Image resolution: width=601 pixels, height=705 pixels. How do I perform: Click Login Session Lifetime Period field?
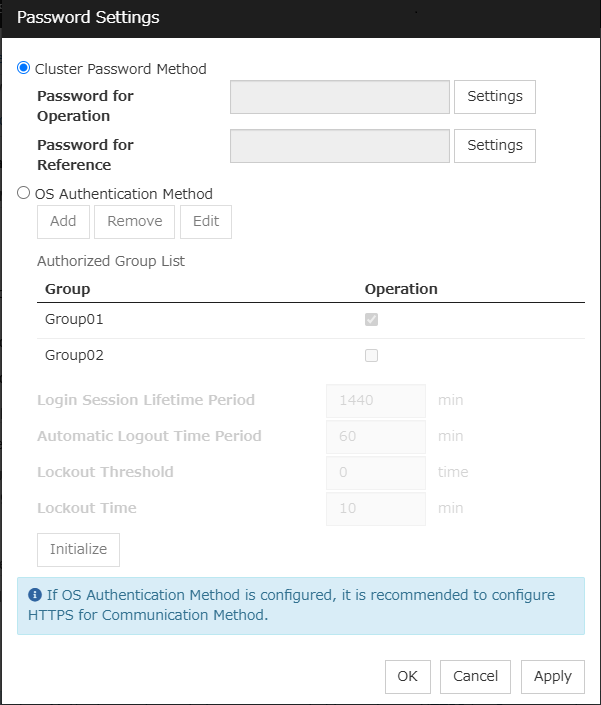pos(376,400)
